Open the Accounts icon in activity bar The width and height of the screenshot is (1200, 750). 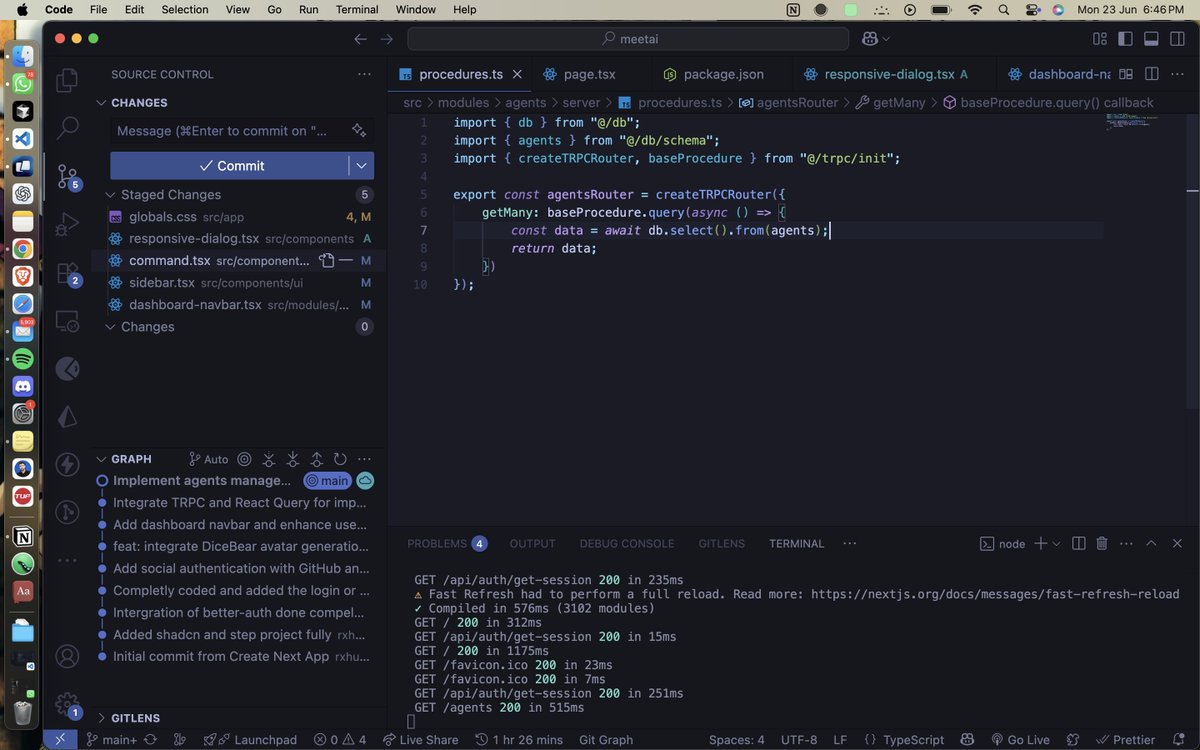tap(67, 657)
